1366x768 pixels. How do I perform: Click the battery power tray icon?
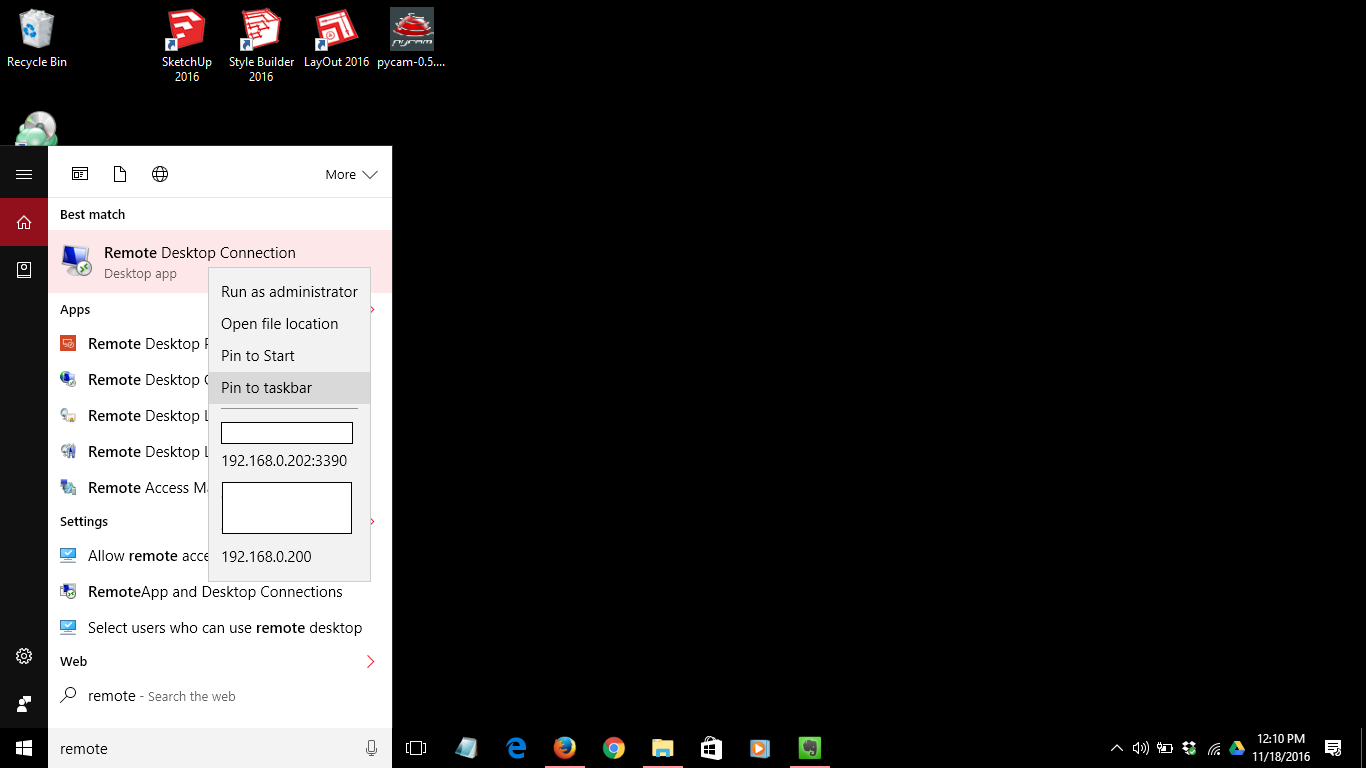1165,748
